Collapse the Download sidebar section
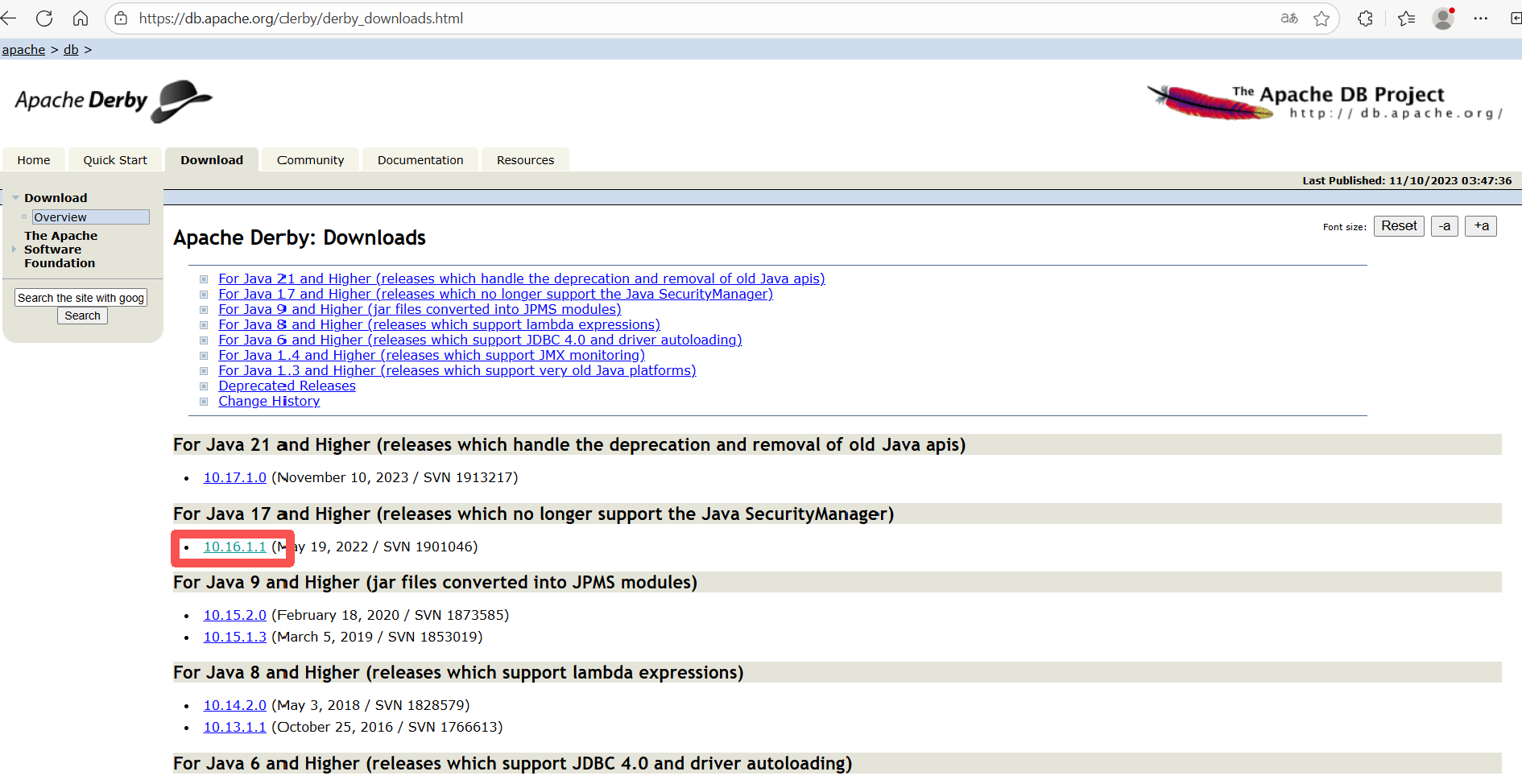This screenshot has width=1522, height=784. (x=15, y=197)
